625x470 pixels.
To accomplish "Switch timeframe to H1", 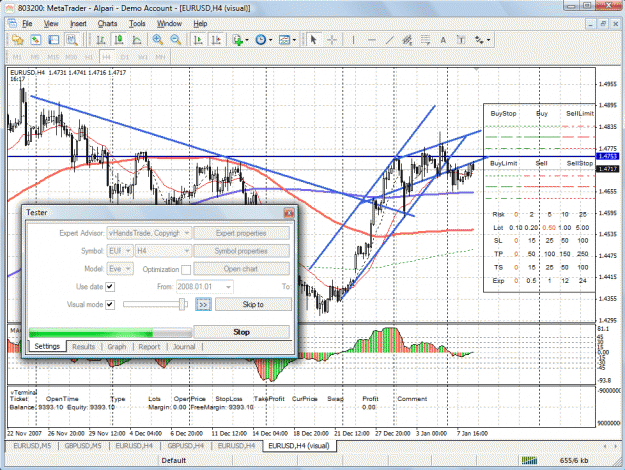I will (89, 57).
